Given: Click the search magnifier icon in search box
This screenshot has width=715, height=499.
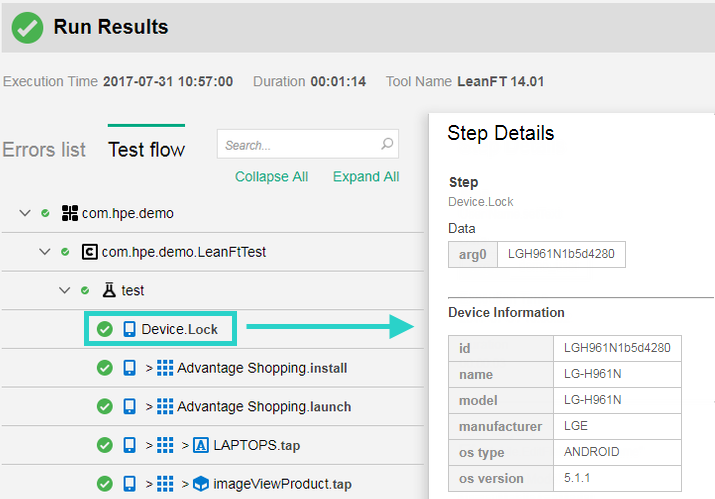Looking at the screenshot, I should (x=387, y=145).
